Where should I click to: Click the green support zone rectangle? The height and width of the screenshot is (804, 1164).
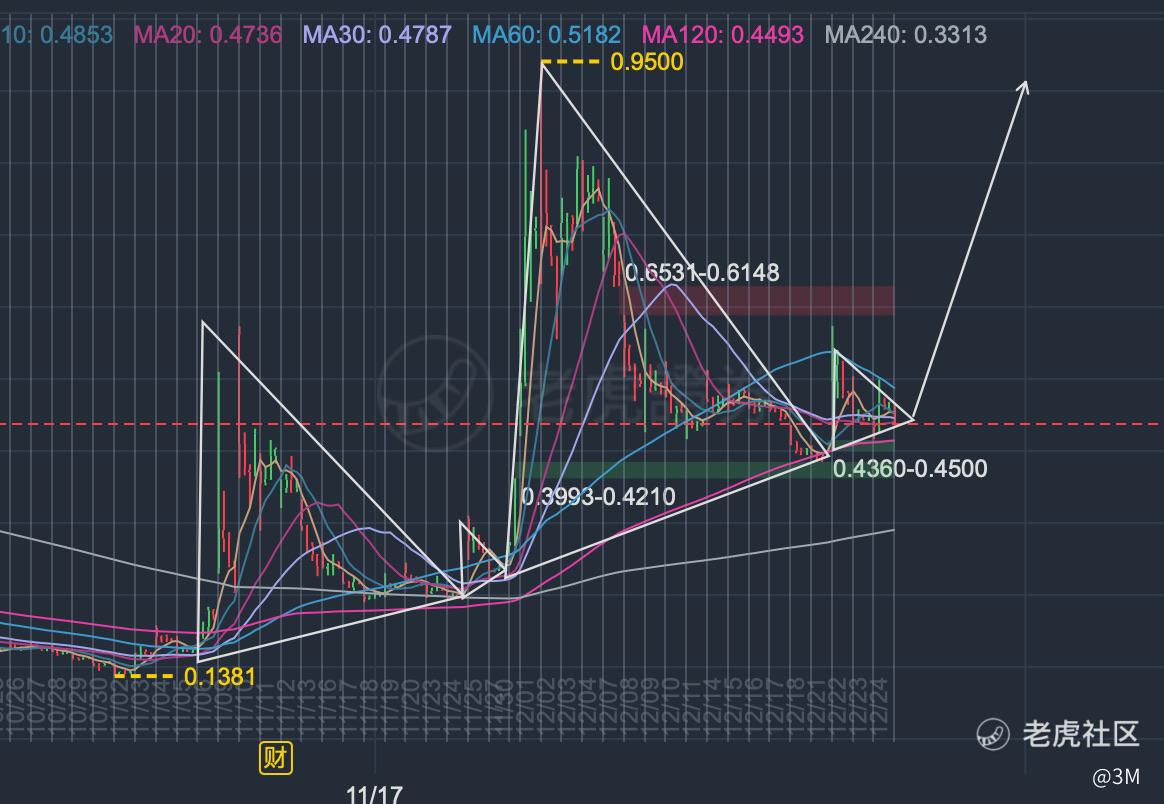coord(709,470)
